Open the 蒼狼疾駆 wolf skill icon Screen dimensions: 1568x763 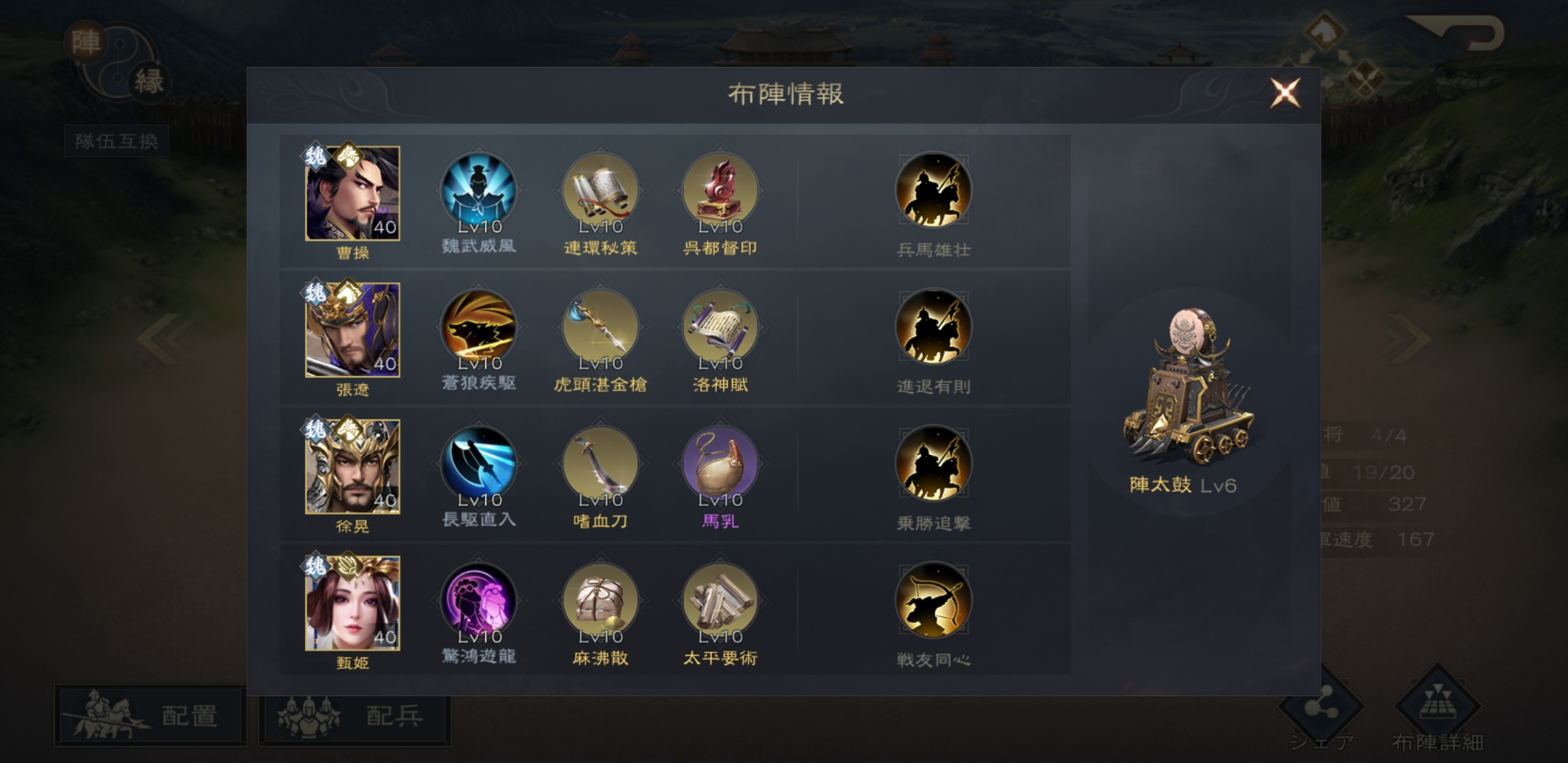[x=479, y=327]
